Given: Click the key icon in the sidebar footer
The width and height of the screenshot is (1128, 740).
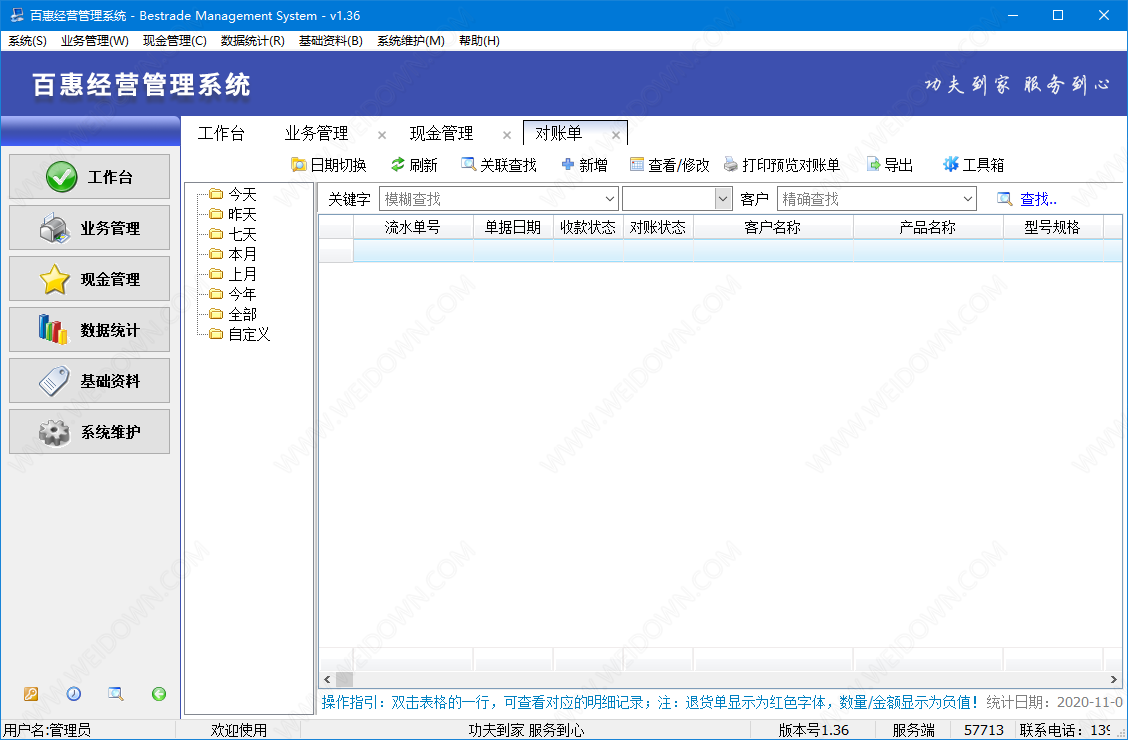Looking at the screenshot, I should [31, 694].
